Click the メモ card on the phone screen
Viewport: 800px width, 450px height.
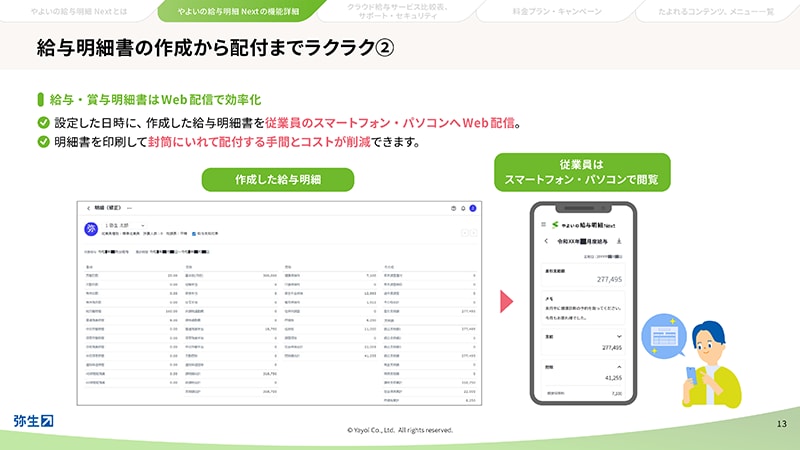click(x=583, y=308)
